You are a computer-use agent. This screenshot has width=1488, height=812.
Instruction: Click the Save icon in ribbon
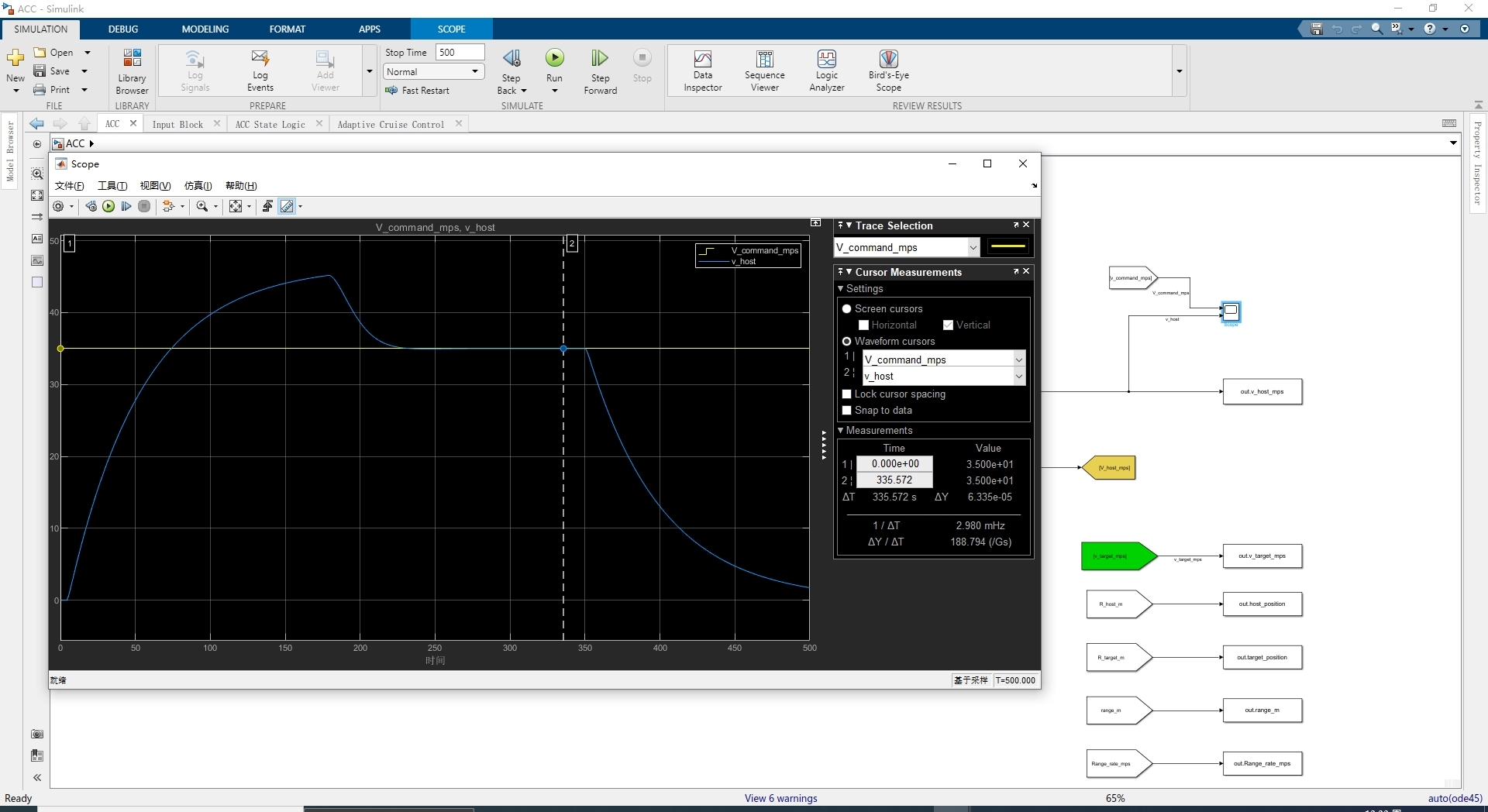pos(40,71)
